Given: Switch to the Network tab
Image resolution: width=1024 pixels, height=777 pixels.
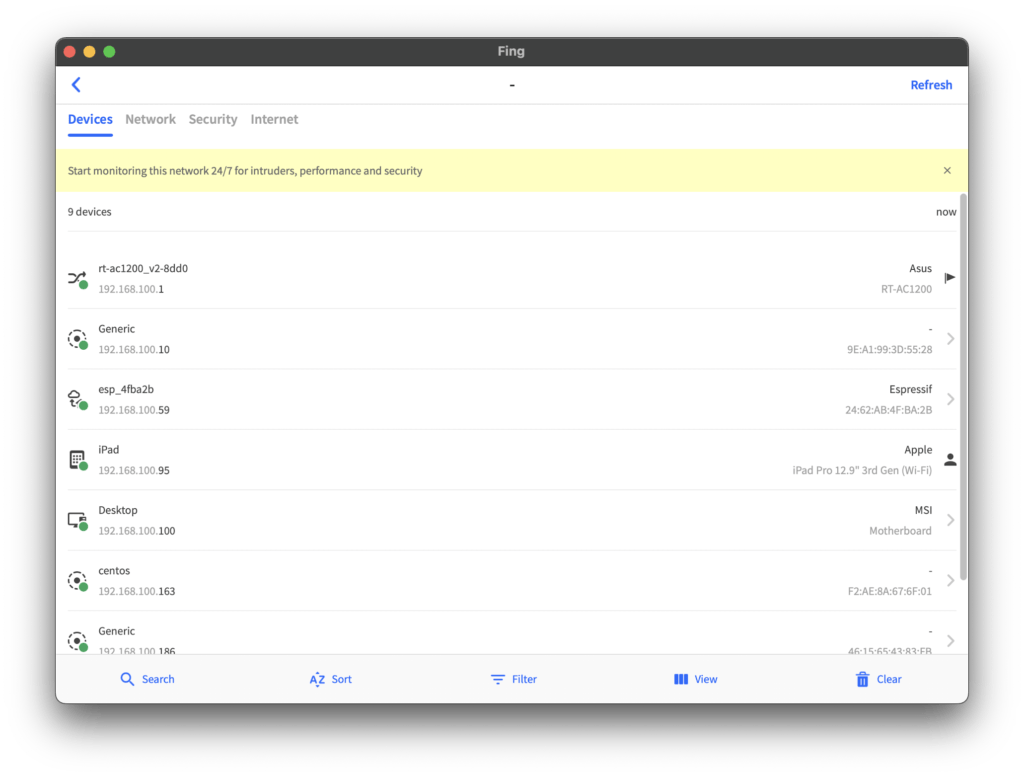Looking at the screenshot, I should pyautogui.click(x=150, y=119).
